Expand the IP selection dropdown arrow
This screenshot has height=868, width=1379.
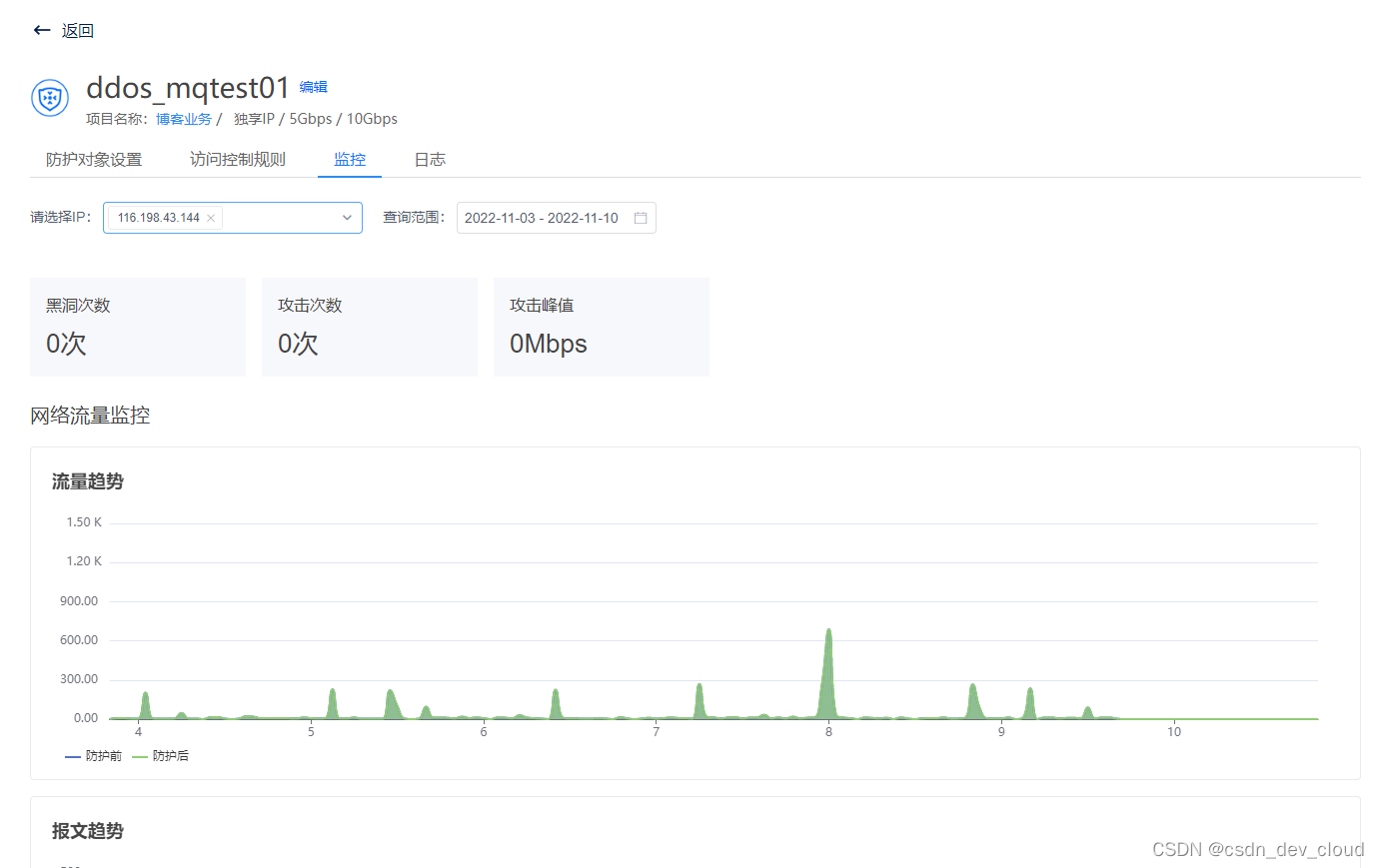click(x=347, y=217)
